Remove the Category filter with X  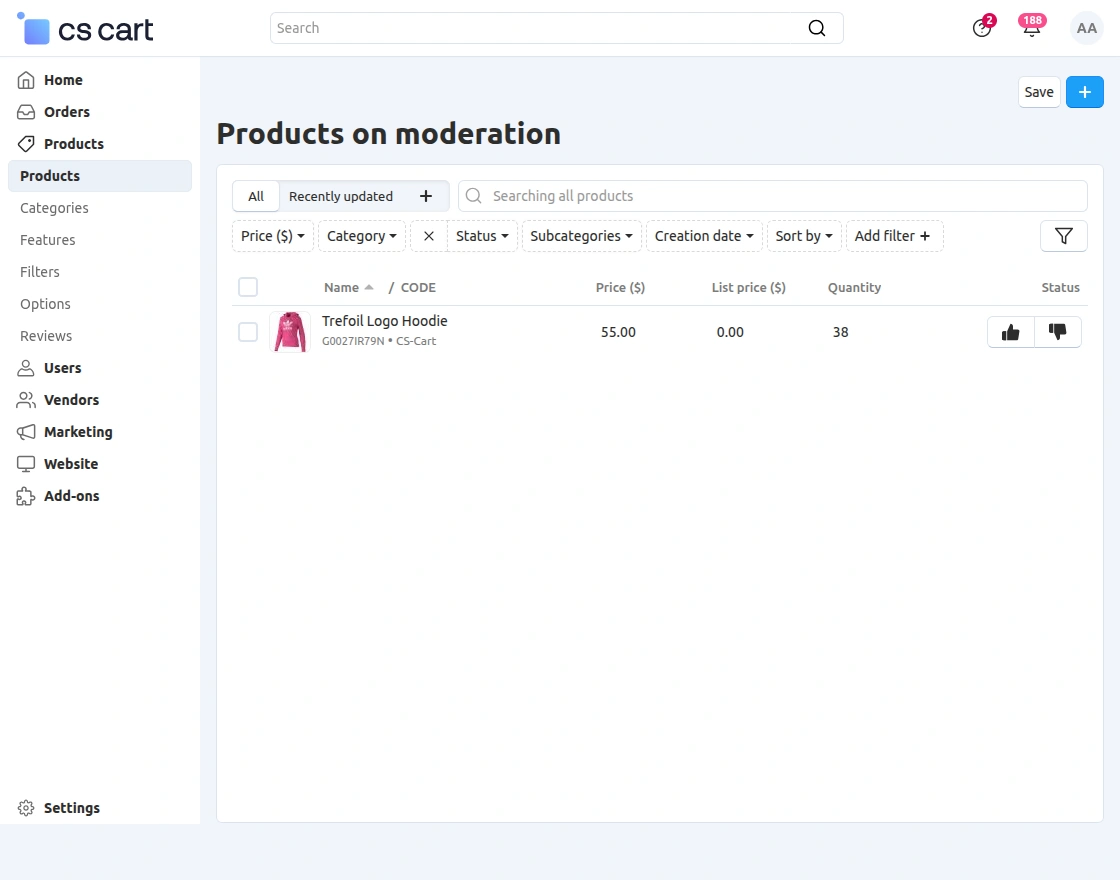[428, 236]
